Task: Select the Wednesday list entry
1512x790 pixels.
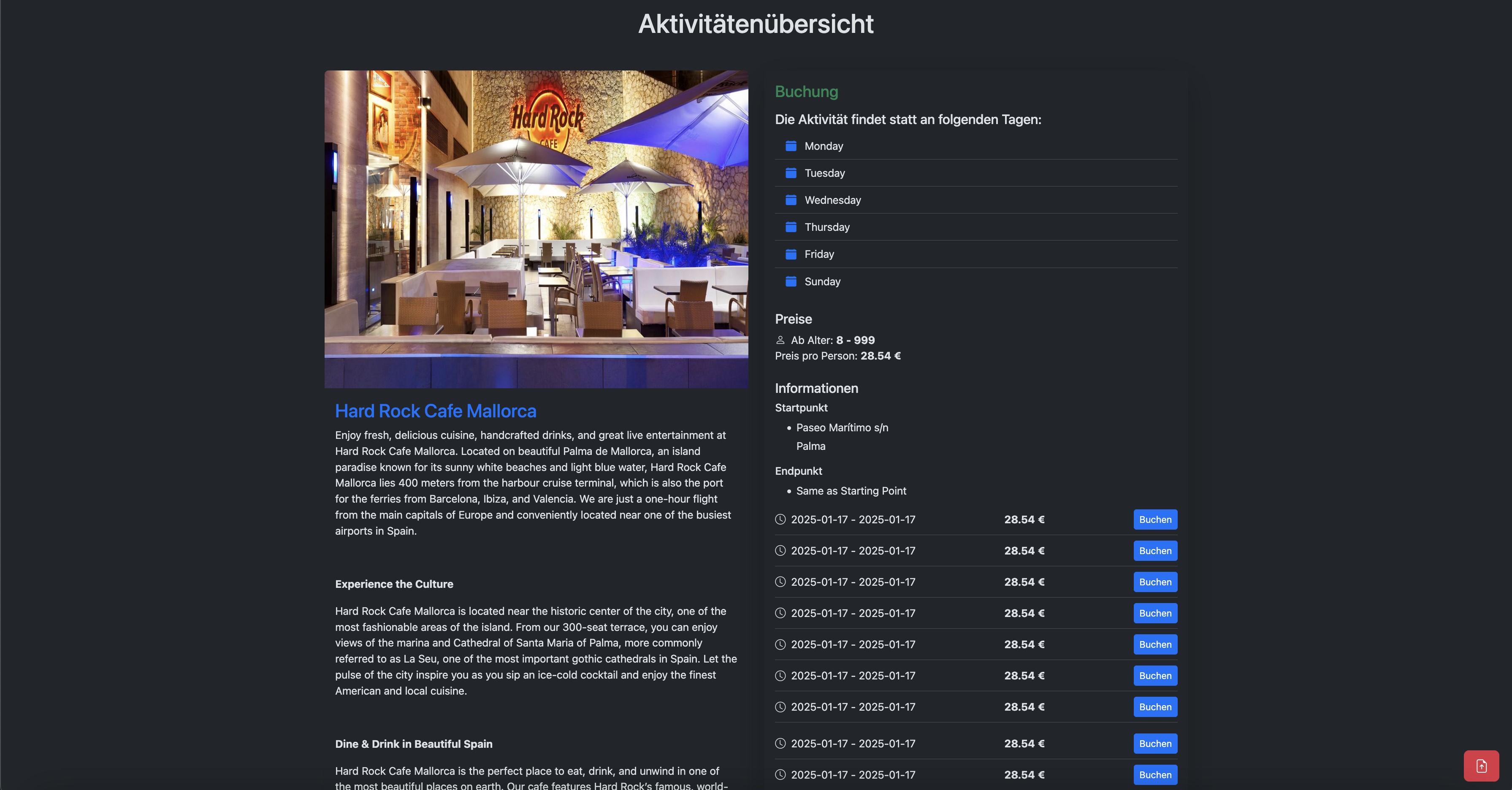Action: (x=975, y=200)
